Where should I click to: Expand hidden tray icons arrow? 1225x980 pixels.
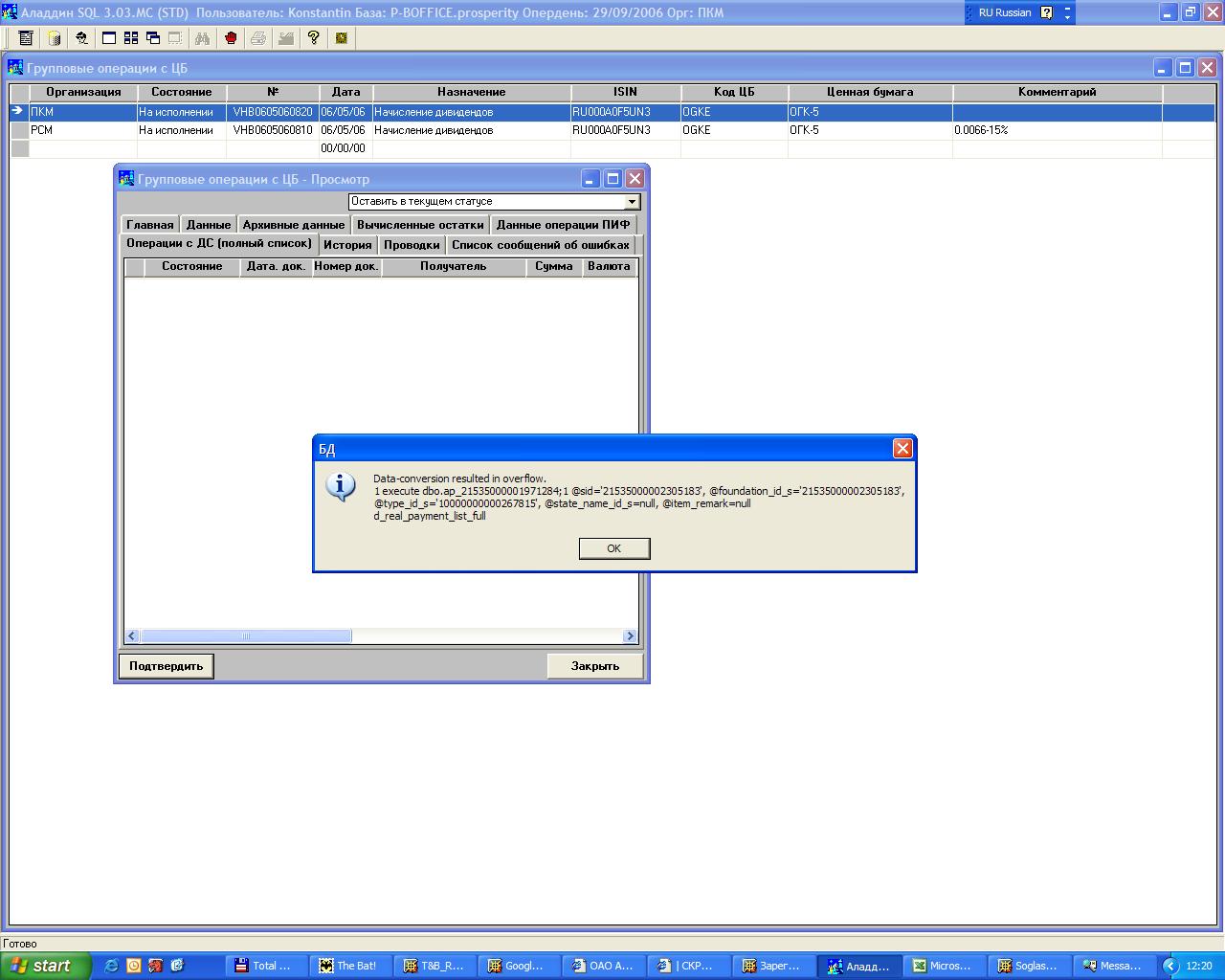pyautogui.click(x=1169, y=966)
